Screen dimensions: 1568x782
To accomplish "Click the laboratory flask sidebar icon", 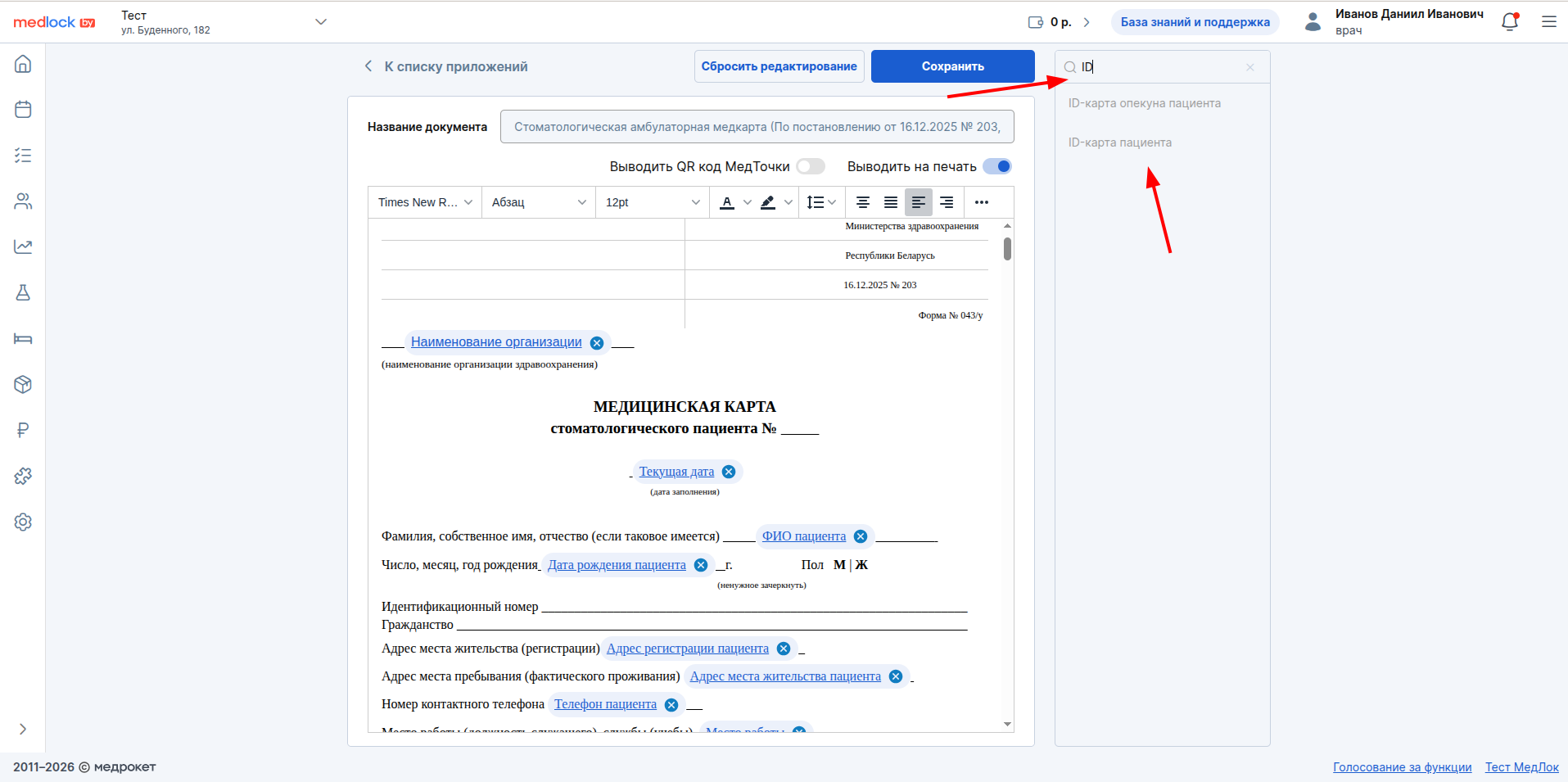I will [23, 292].
